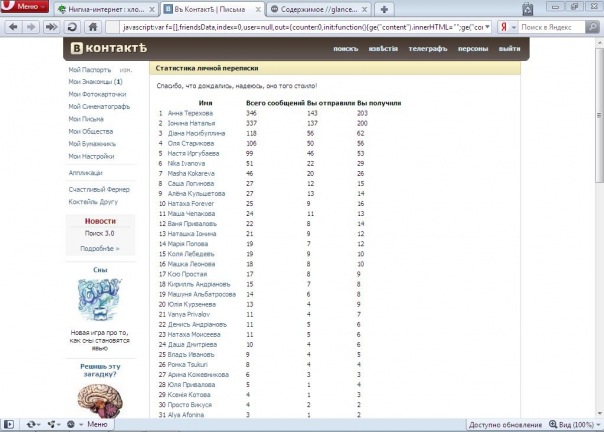Viewport: 604px width, 432px height.
Task: Open поискъ in the site header
Action: 346,49
